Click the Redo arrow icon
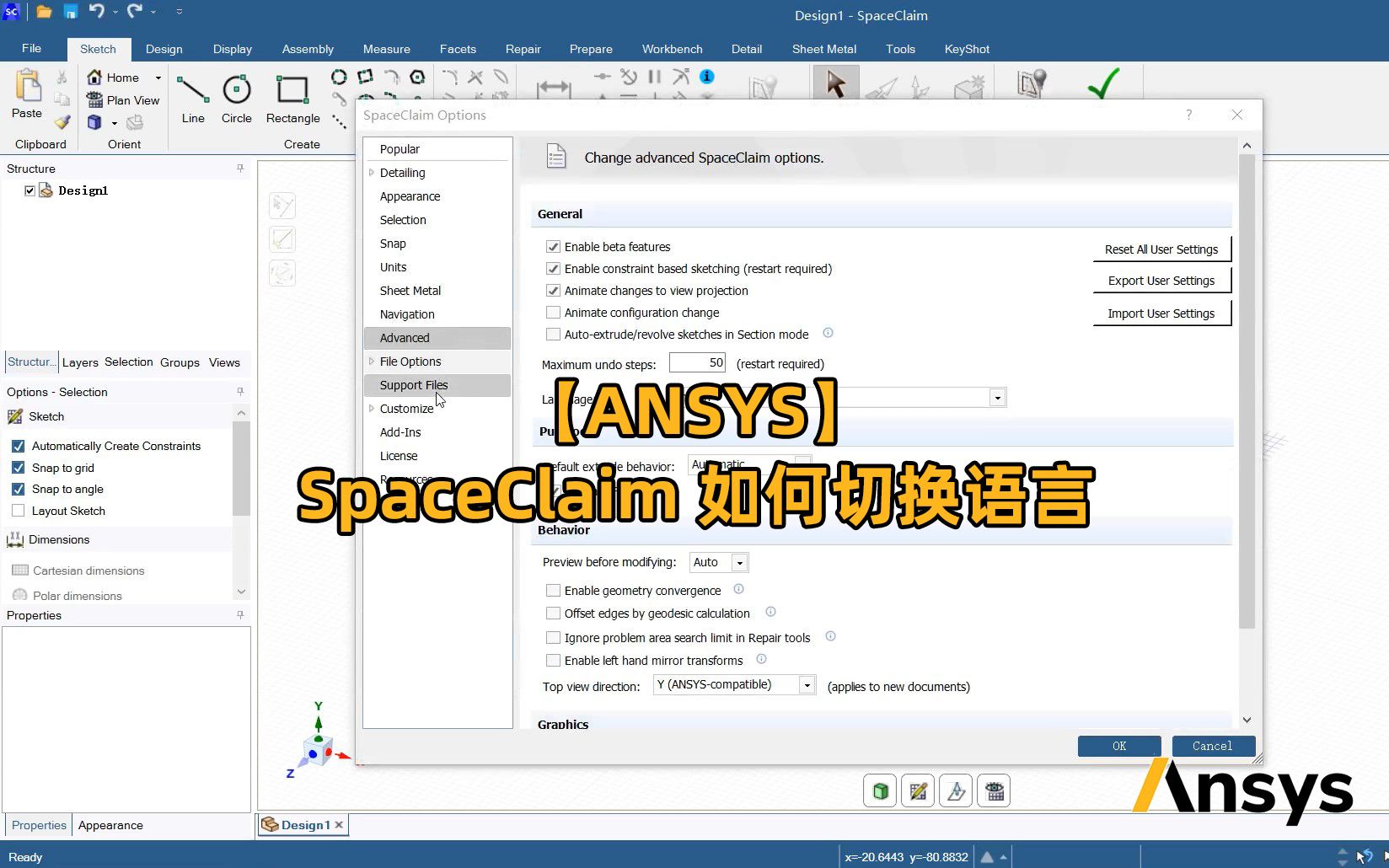Image resolution: width=1389 pixels, height=868 pixels. coord(135,12)
